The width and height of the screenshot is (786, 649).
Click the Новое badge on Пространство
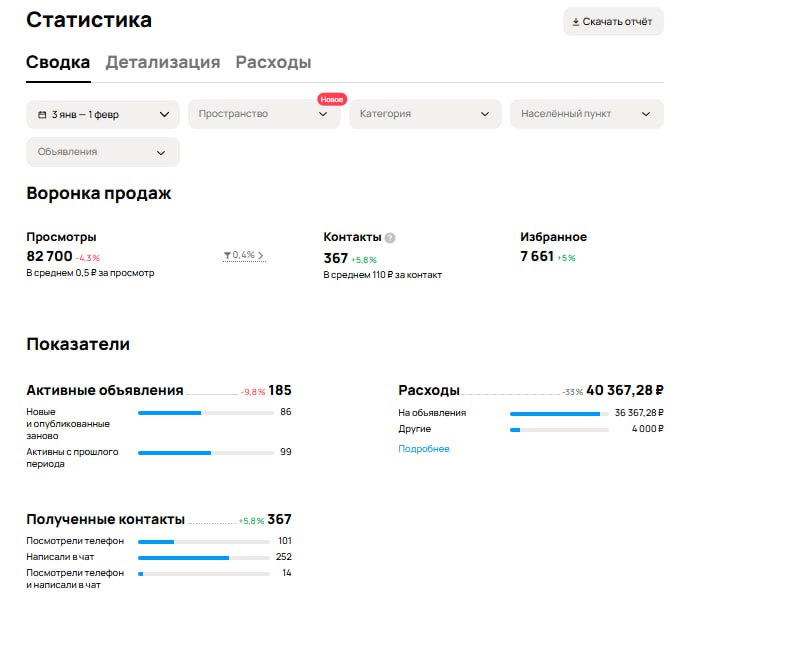(x=331, y=99)
